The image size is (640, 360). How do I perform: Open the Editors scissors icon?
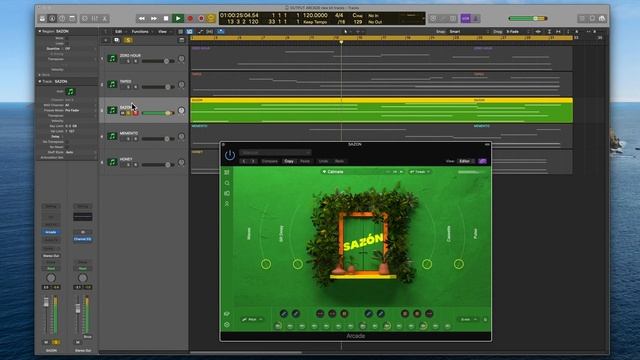(x=105, y=18)
